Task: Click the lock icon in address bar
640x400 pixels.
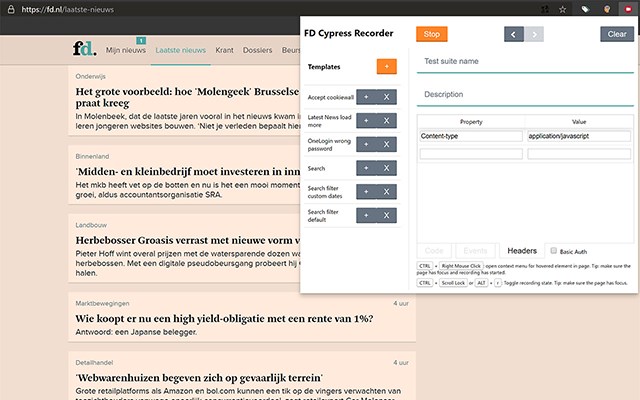Action: (x=11, y=9)
